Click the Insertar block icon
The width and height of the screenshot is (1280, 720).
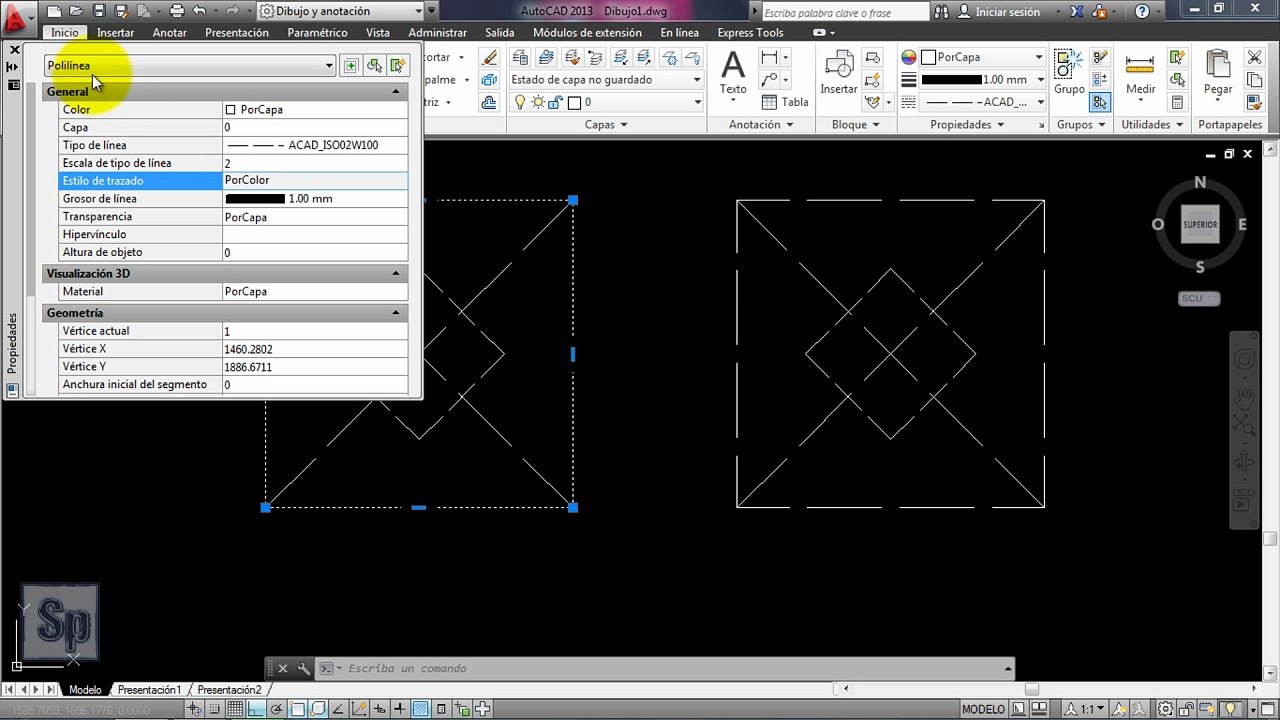pyautogui.click(x=838, y=73)
